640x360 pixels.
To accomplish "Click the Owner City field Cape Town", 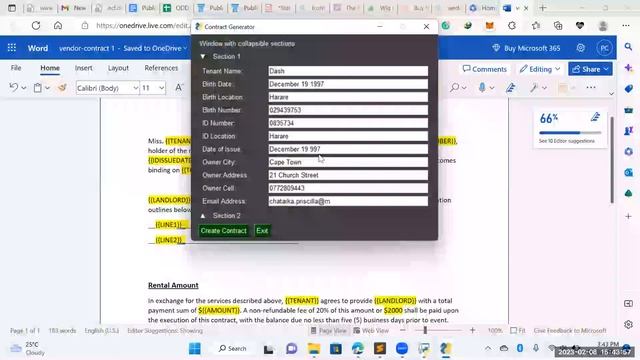I will click(348, 162).
